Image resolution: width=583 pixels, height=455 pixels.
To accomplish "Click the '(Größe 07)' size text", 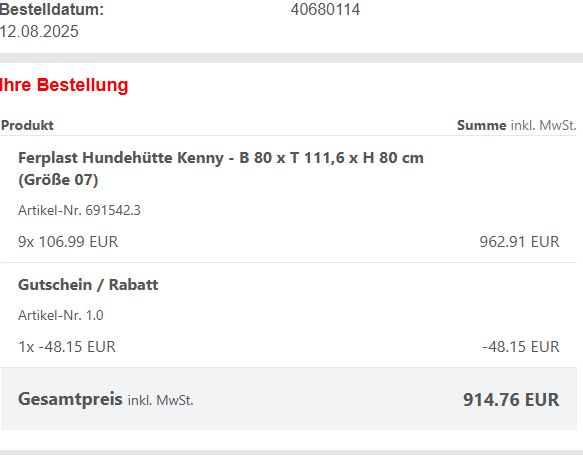I will point(58,180).
